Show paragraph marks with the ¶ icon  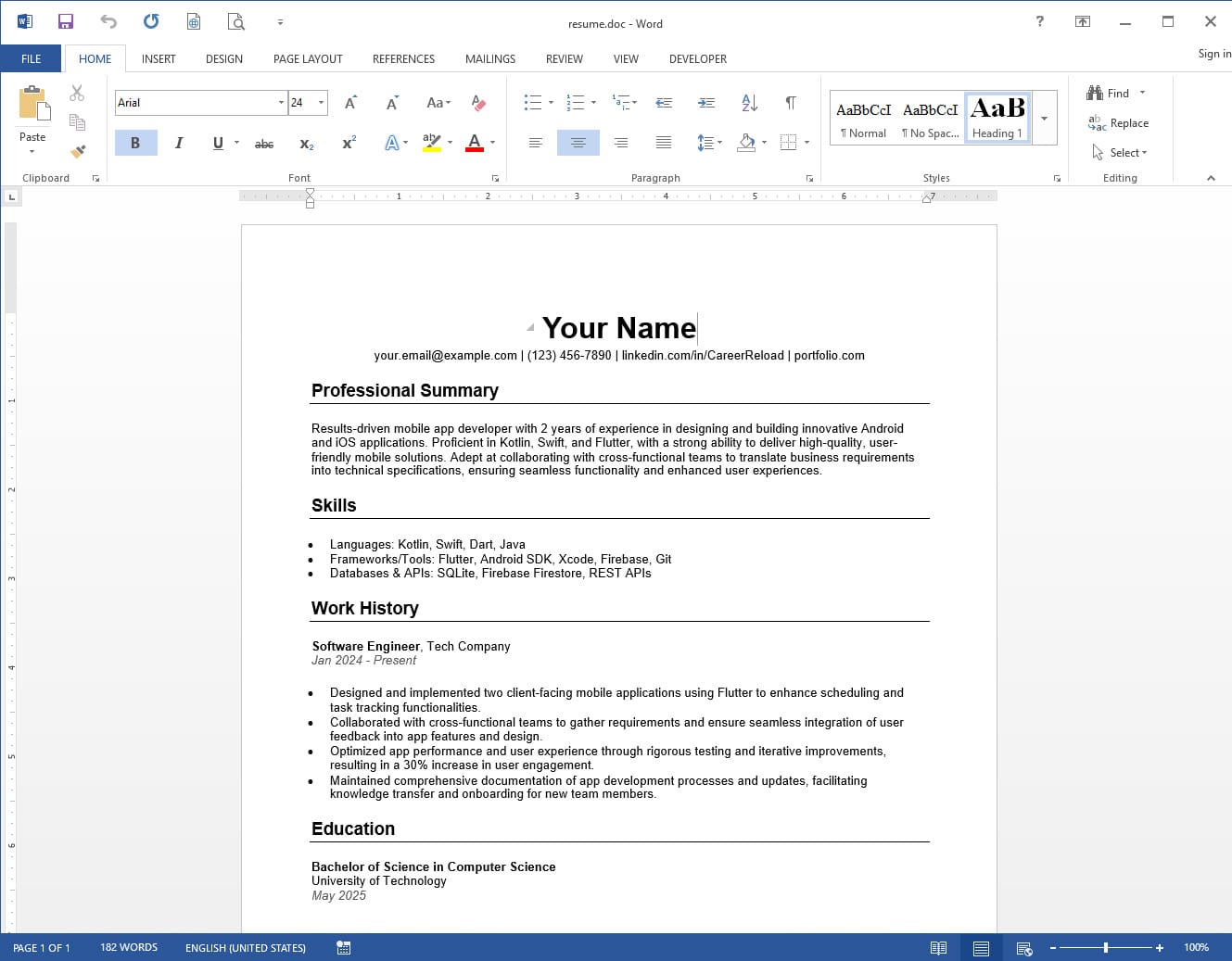point(790,103)
